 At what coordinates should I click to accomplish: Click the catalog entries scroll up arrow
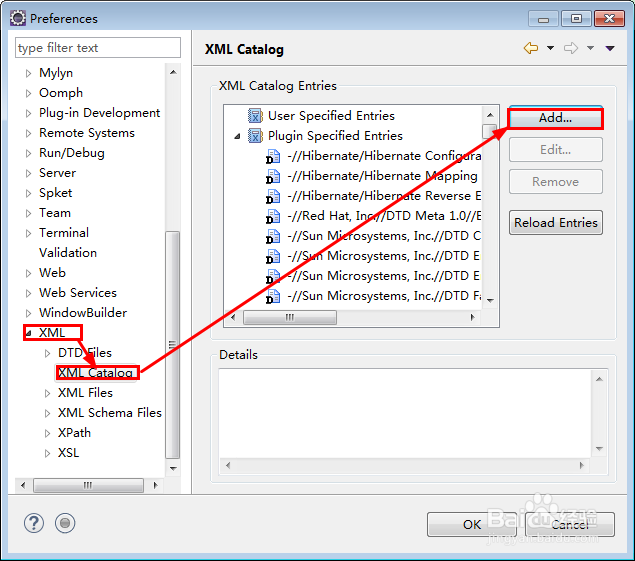490,115
